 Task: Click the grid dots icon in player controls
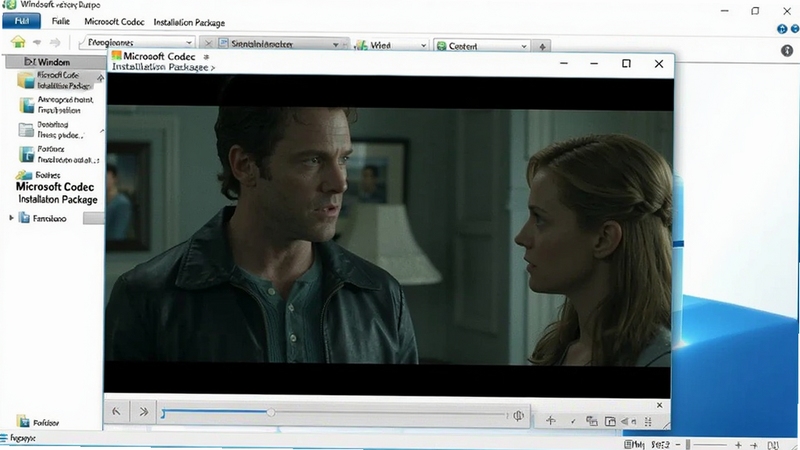click(648, 421)
